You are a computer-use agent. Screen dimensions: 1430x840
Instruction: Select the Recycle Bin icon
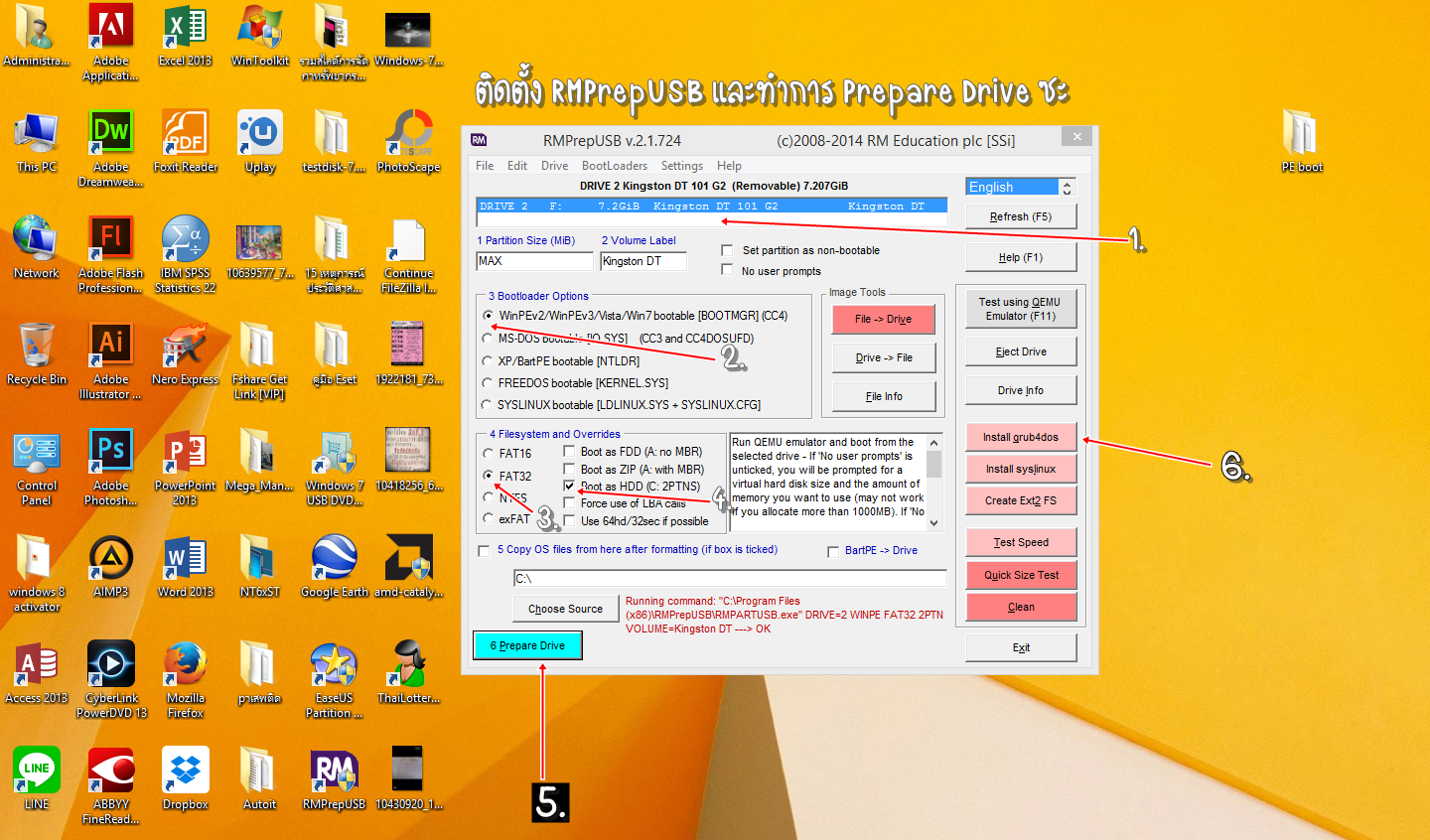click(x=37, y=354)
